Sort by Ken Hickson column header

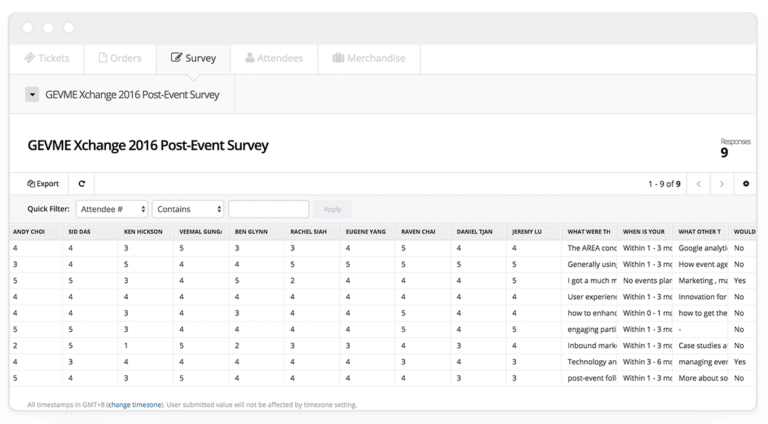(x=143, y=232)
